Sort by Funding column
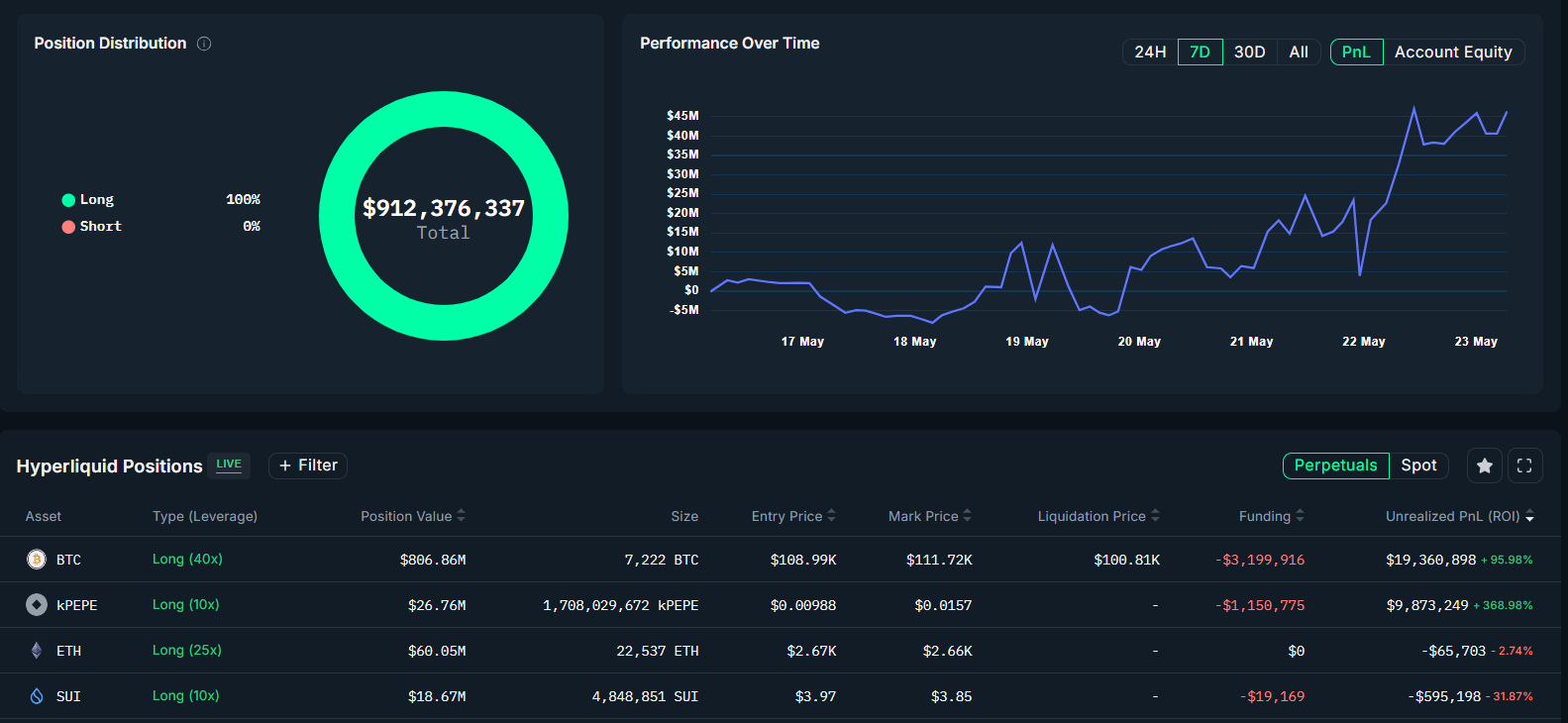 tap(1272, 516)
